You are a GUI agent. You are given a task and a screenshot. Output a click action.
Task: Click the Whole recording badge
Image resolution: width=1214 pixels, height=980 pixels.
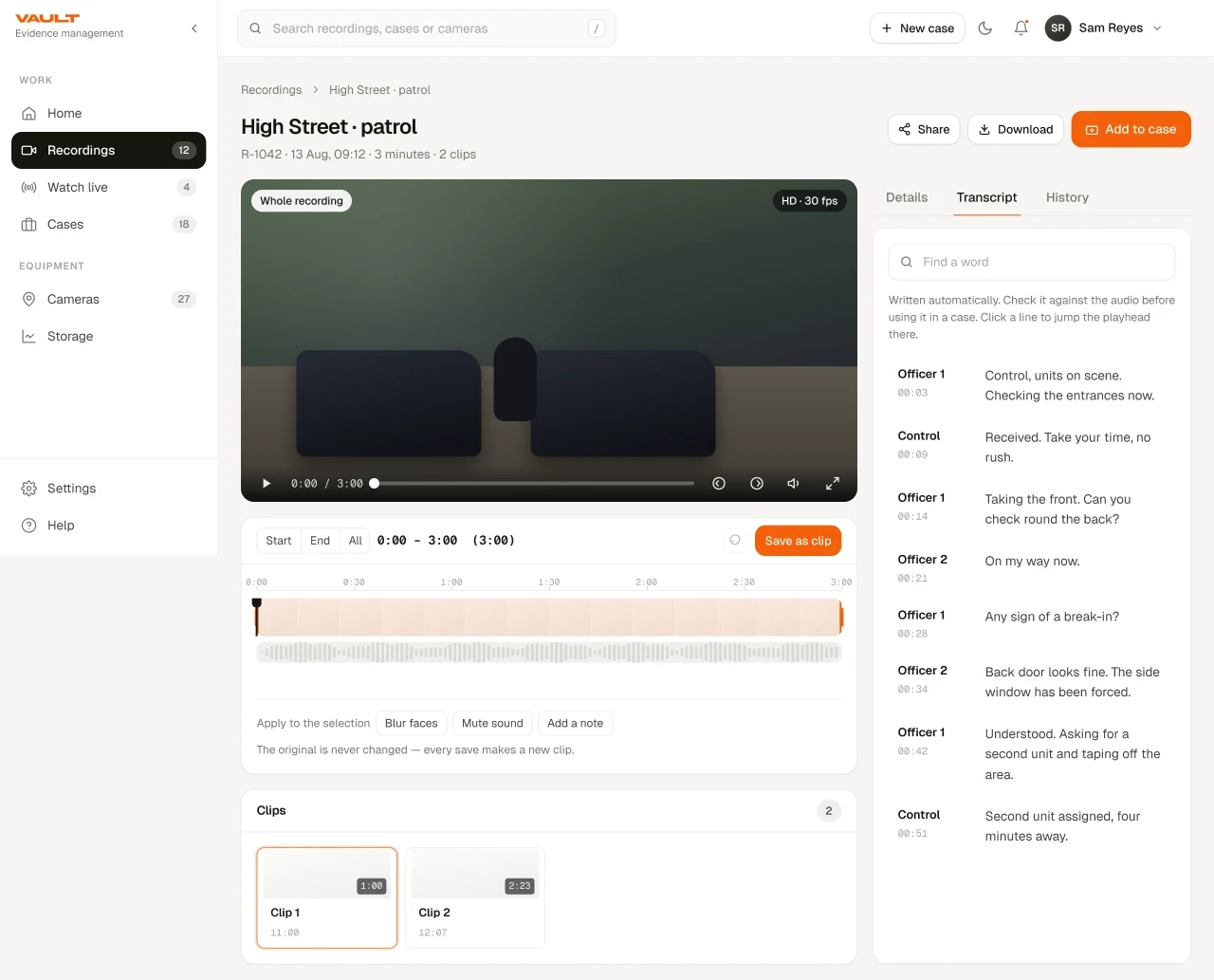click(x=302, y=201)
